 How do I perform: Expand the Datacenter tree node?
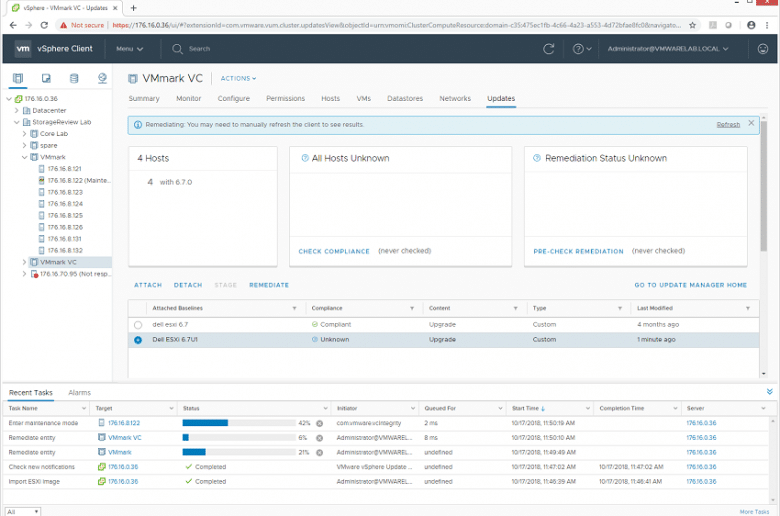point(16,110)
